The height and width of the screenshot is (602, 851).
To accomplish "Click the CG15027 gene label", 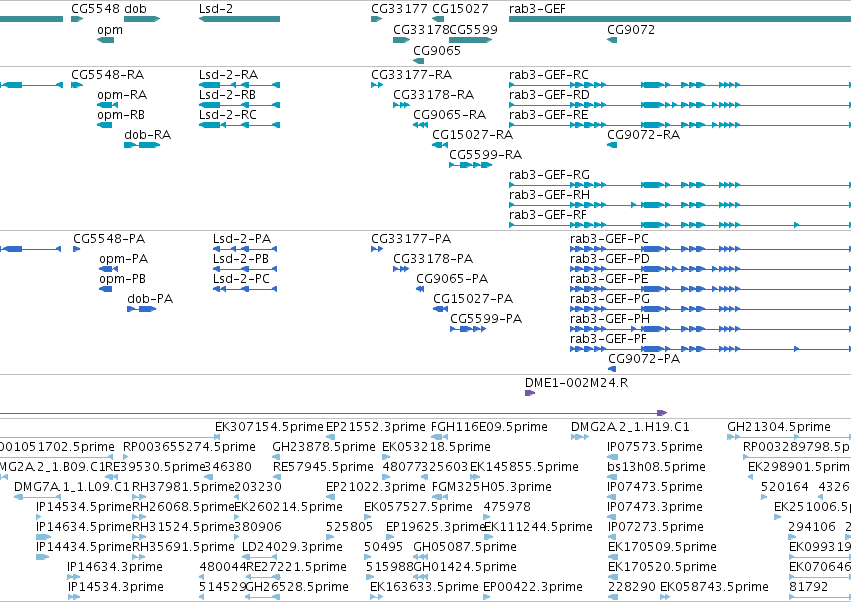I will (460, 9).
